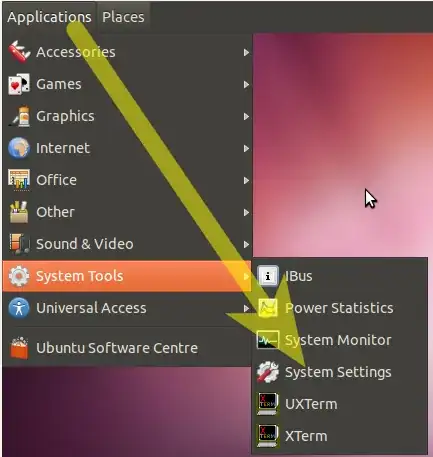Image resolution: width=433 pixels, height=457 pixels.
Task: Click the System Settings wrench-gear icon
Action: click(x=268, y=372)
